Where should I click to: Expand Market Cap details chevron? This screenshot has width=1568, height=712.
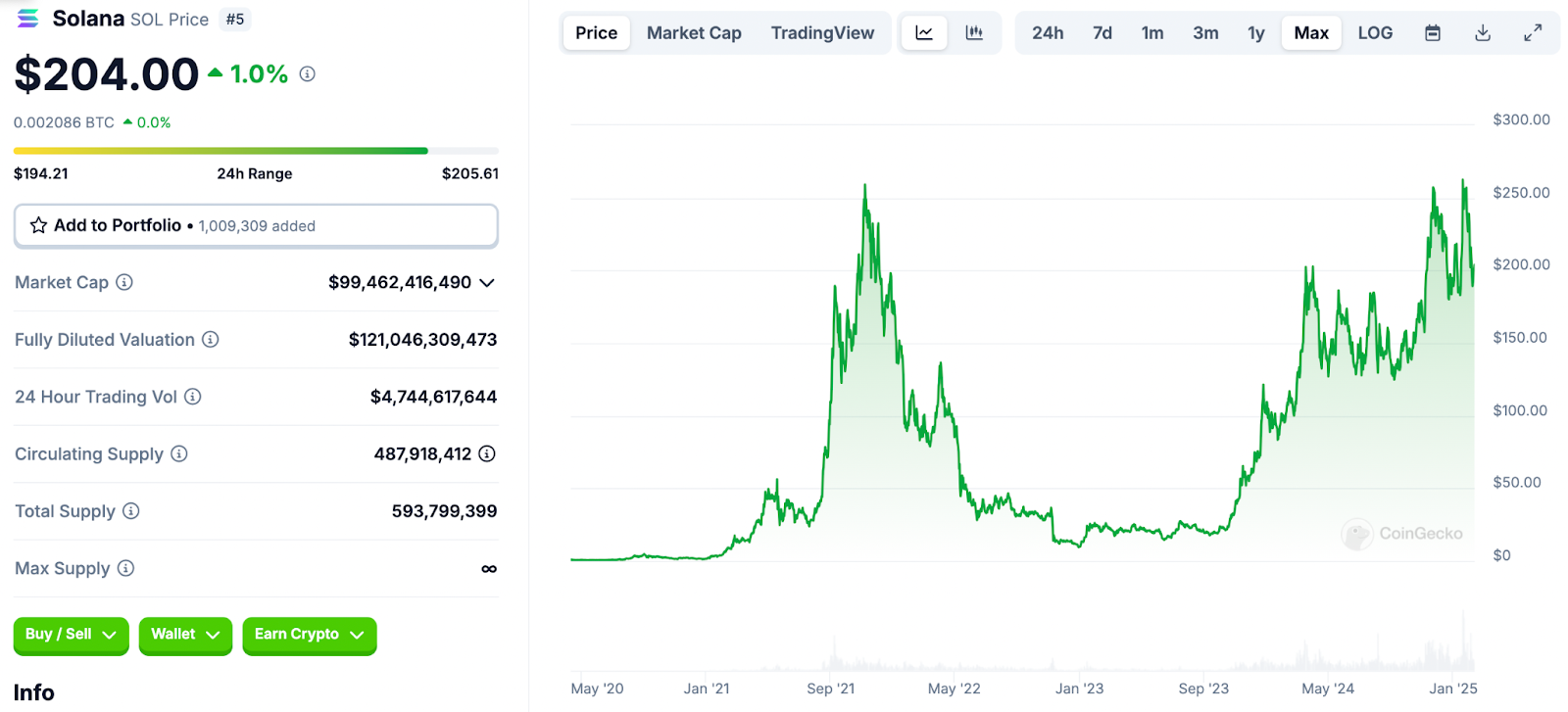487,282
